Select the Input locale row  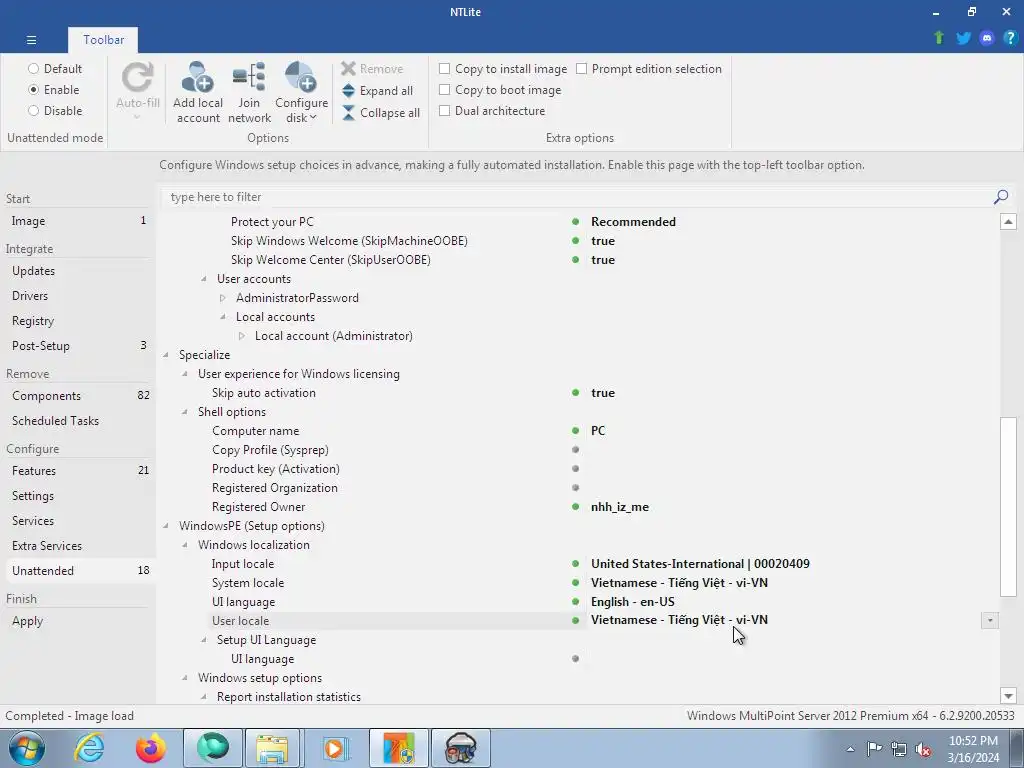pyautogui.click(x=578, y=564)
